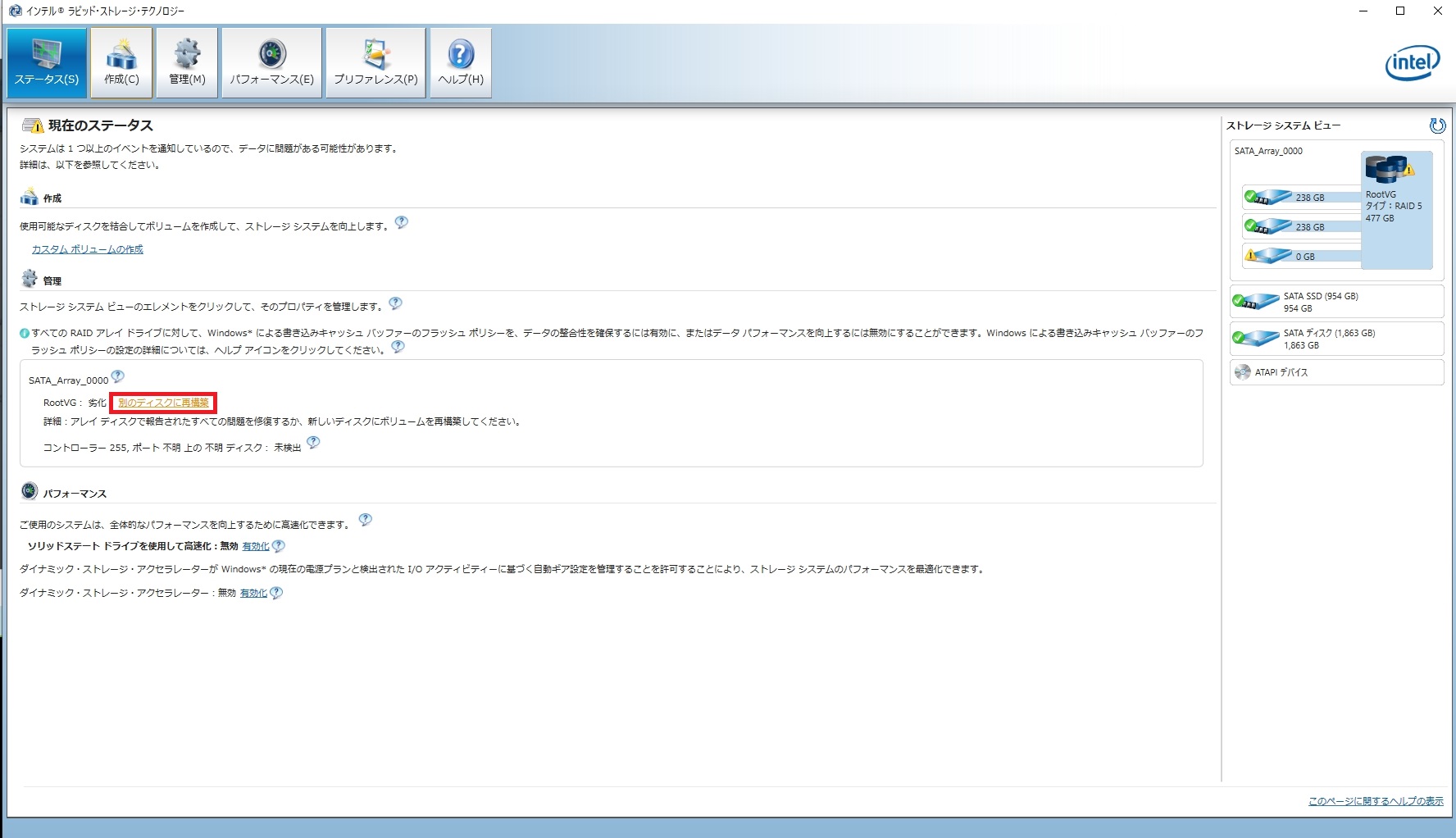
Task: Open the ステータス(S) tab
Action: click(x=47, y=63)
